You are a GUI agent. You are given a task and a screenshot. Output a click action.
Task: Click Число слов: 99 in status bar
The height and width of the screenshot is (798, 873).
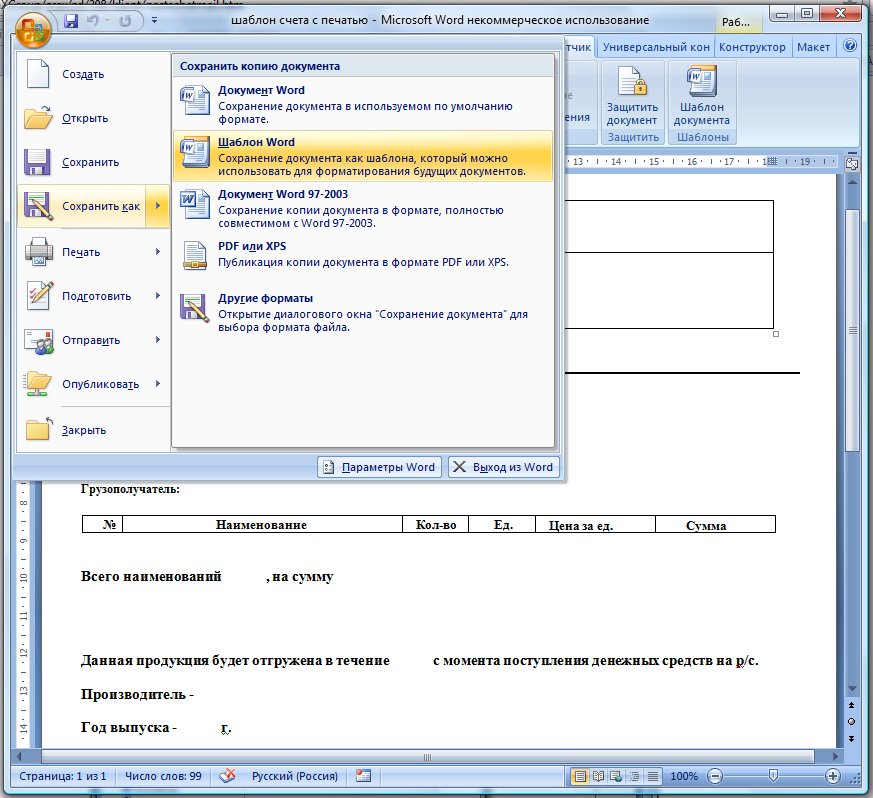[x=163, y=776]
